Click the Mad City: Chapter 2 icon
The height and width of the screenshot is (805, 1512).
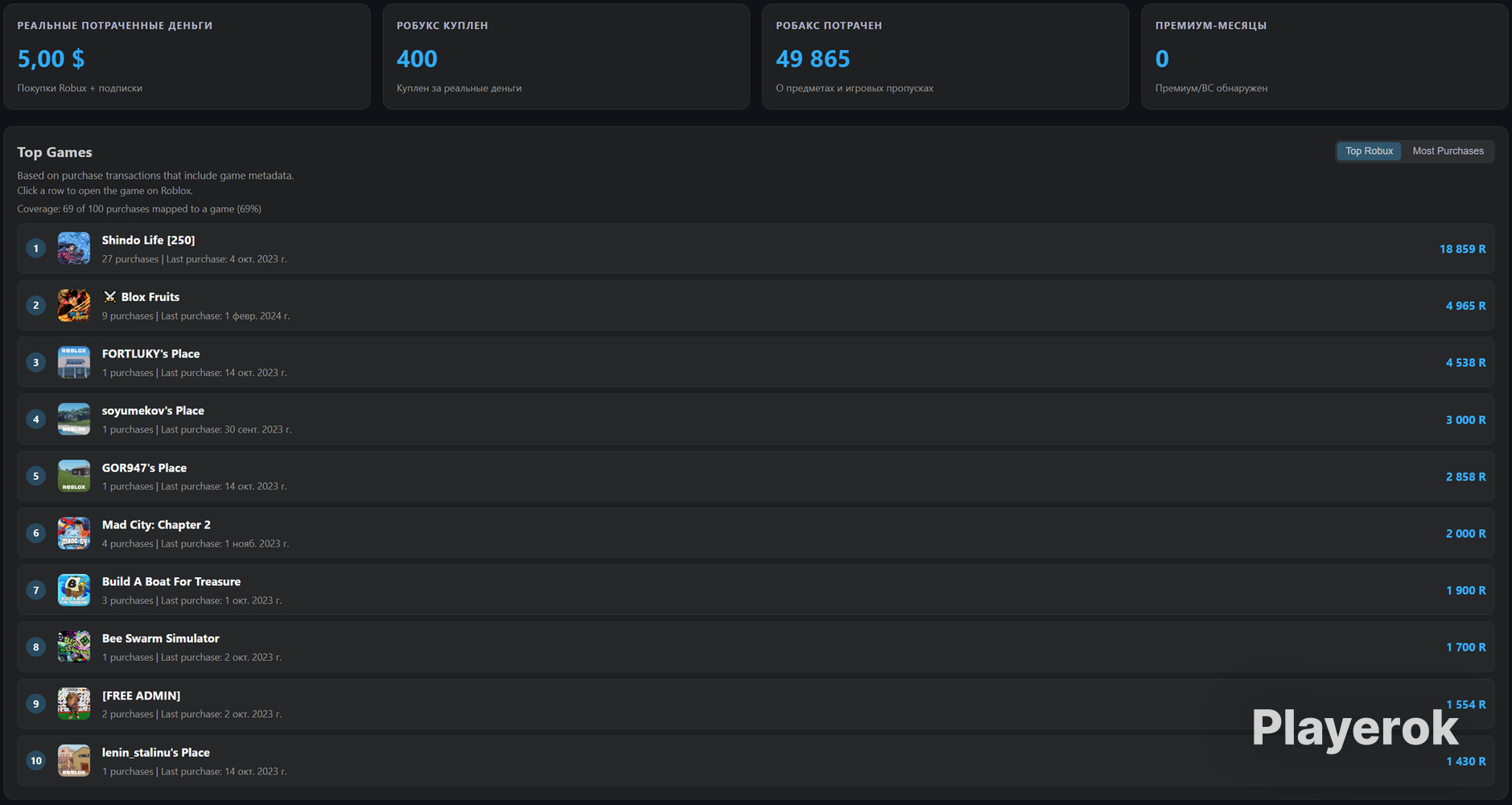(x=74, y=533)
